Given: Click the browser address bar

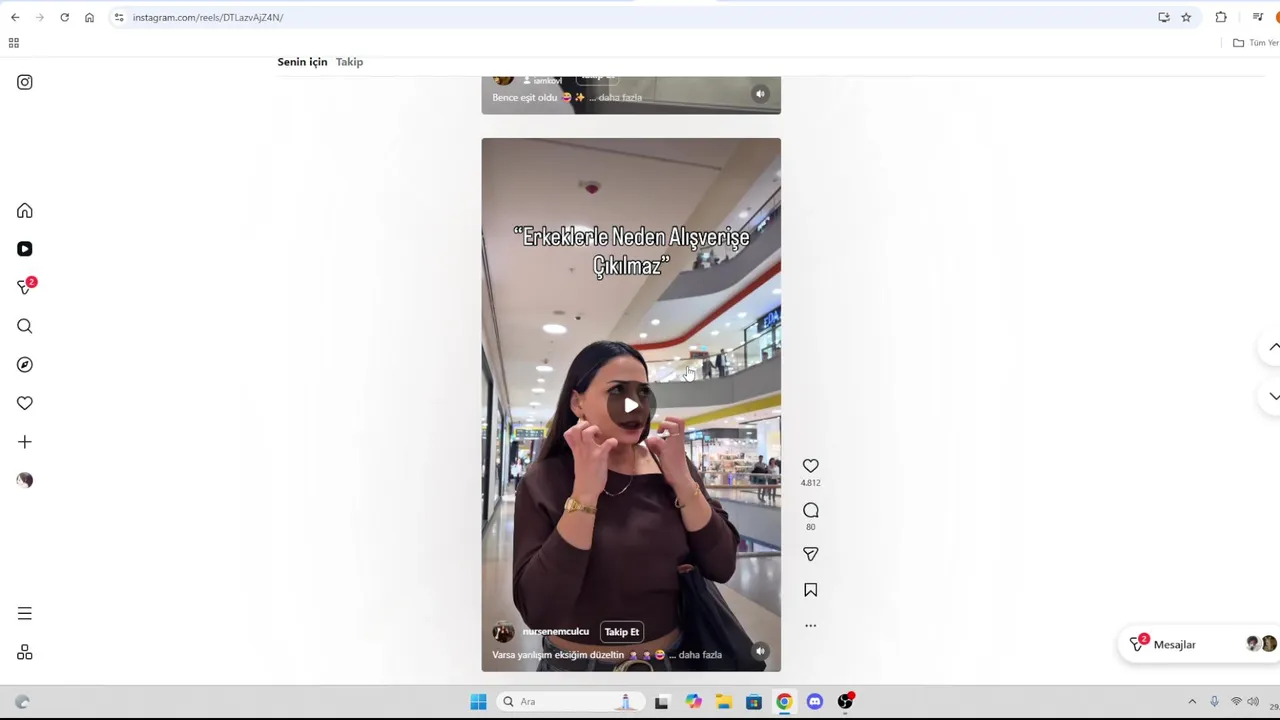Looking at the screenshot, I should [x=630, y=17].
